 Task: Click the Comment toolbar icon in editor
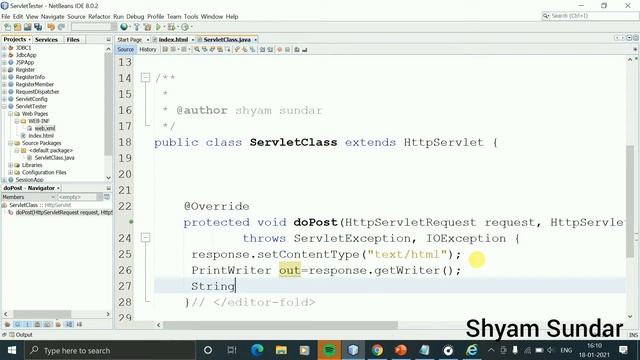(x=297, y=49)
